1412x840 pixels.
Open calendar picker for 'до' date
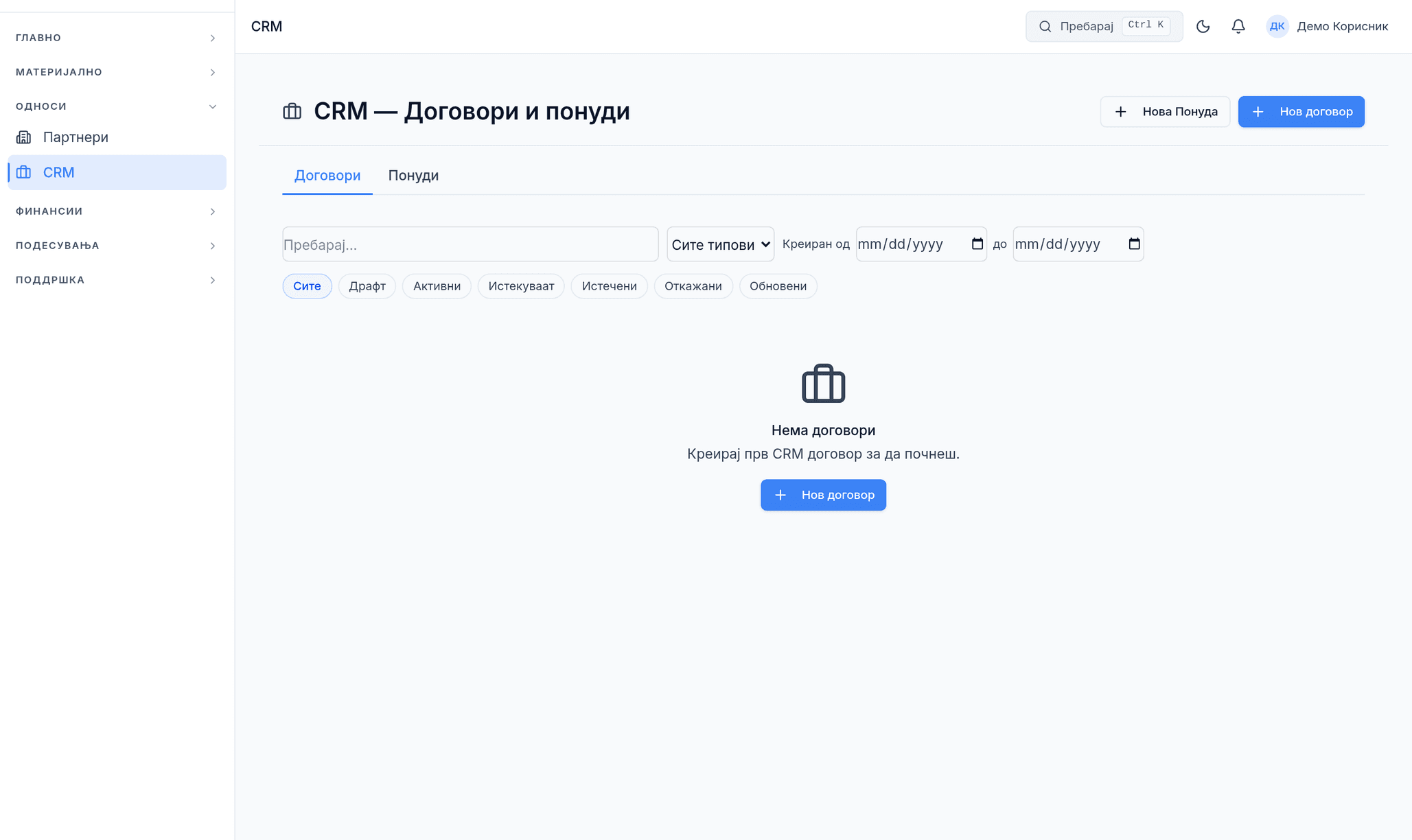[1134, 244]
